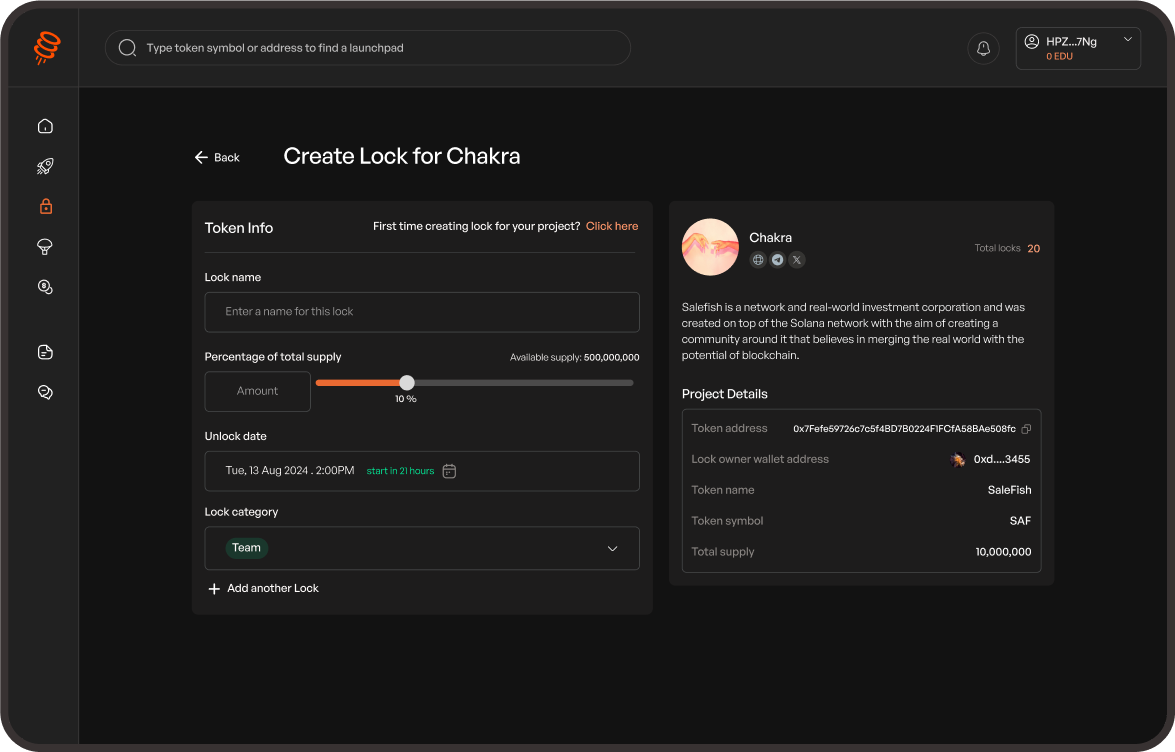Open notifications via bell icon
This screenshot has width=1175, height=752.
pyautogui.click(x=983, y=47)
